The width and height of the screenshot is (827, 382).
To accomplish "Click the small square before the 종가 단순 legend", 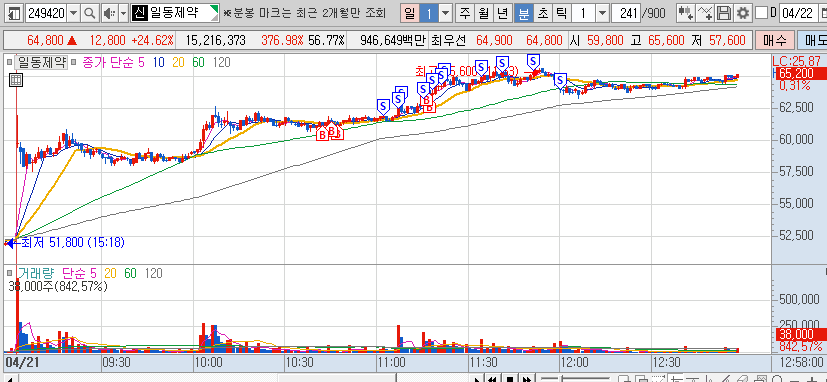I will (73, 62).
